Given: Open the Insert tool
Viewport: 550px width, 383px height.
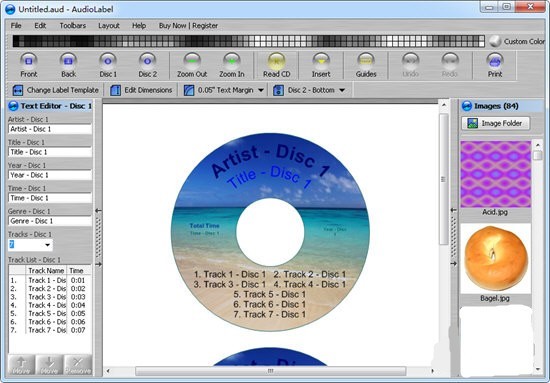Looking at the screenshot, I should click(321, 65).
